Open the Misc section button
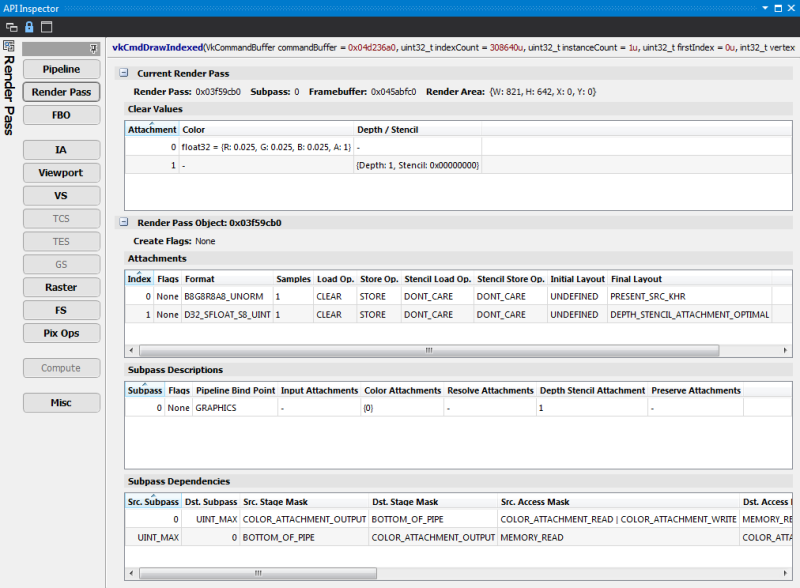The height and width of the screenshot is (588, 800). [61, 403]
